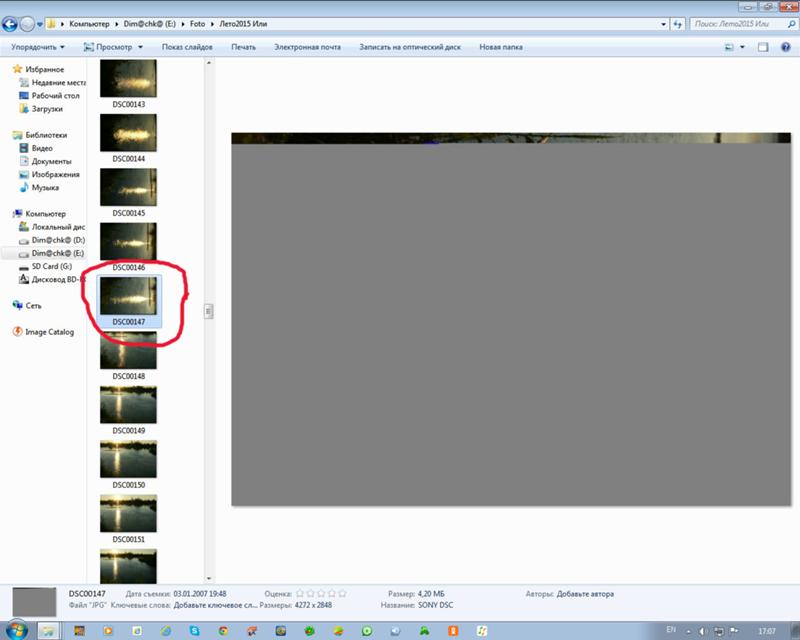Select Библиотеки in the navigation pane

(40, 135)
